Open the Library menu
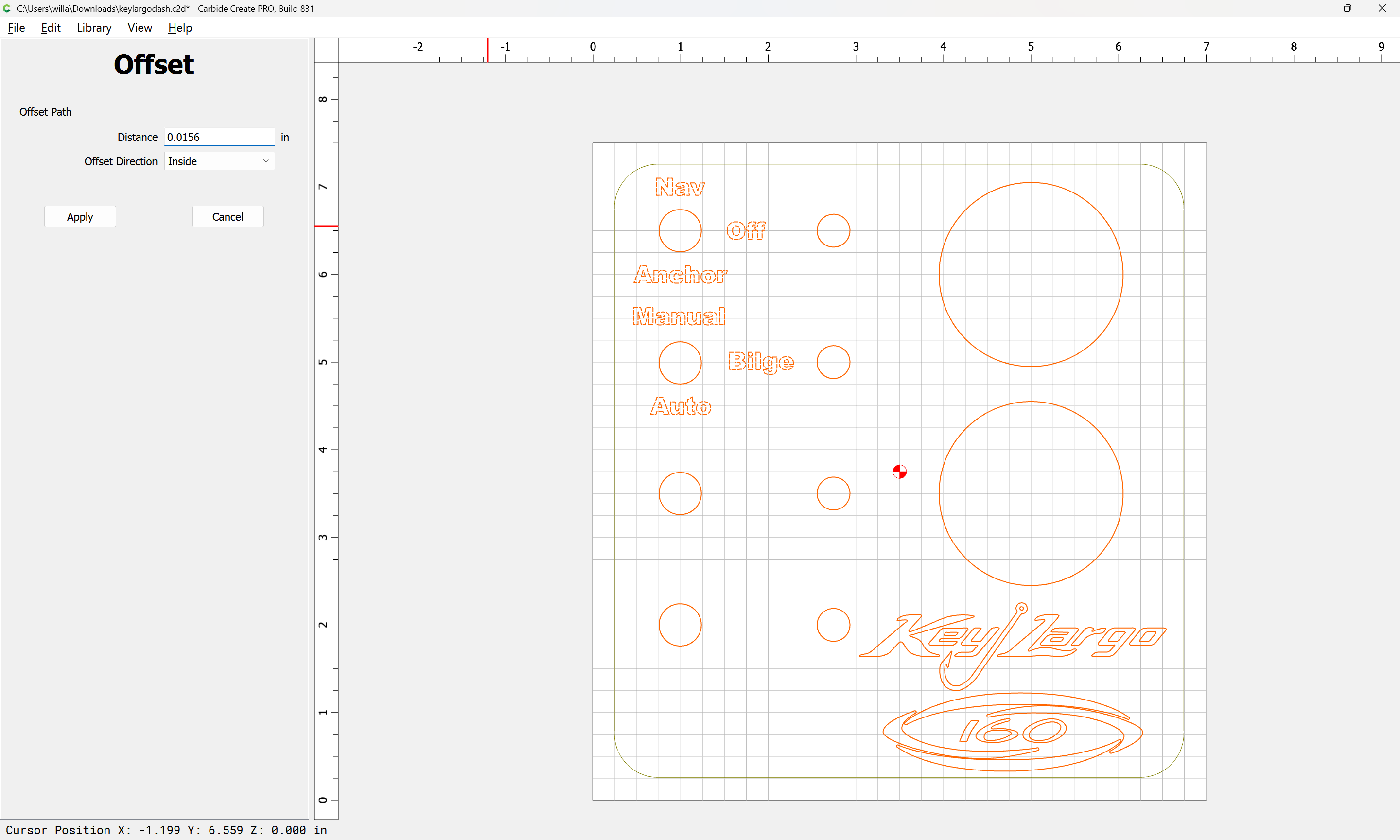Screen dimensions: 1400x840 click(x=94, y=28)
